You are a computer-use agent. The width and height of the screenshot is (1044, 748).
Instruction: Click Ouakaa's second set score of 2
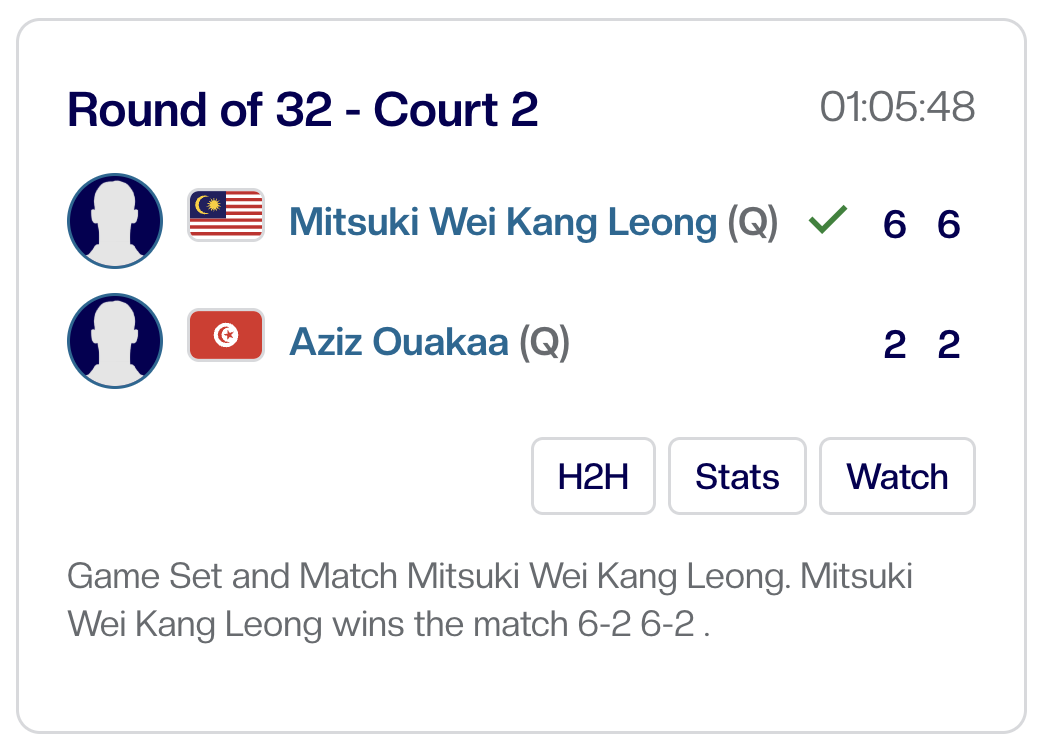point(948,345)
